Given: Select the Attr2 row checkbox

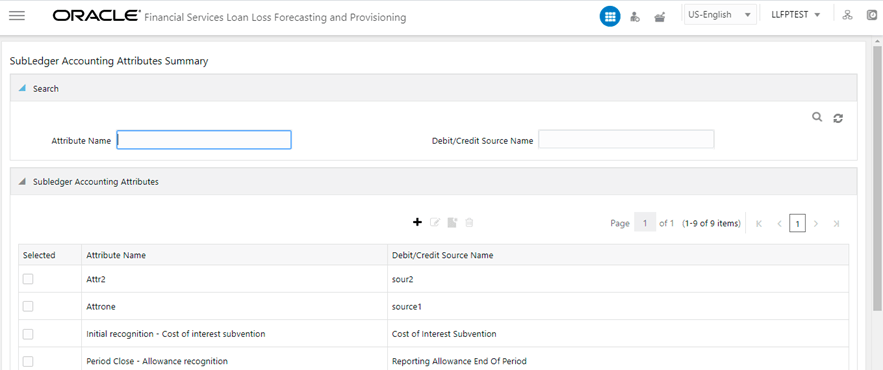Looking at the screenshot, I should pyautogui.click(x=28, y=279).
